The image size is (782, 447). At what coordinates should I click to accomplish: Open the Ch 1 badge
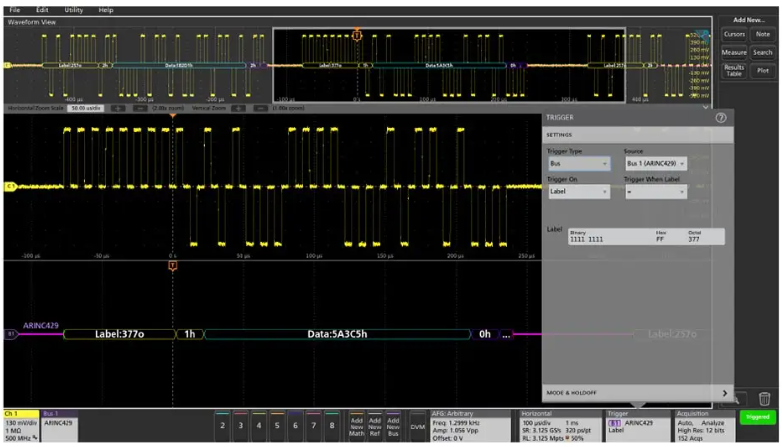coord(21,426)
